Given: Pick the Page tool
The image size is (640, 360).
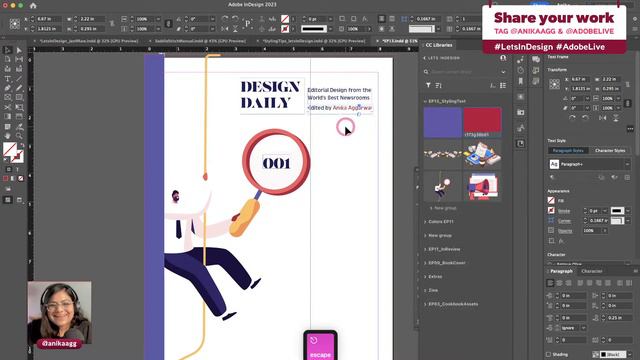Looking at the screenshot, I should 7,60.
